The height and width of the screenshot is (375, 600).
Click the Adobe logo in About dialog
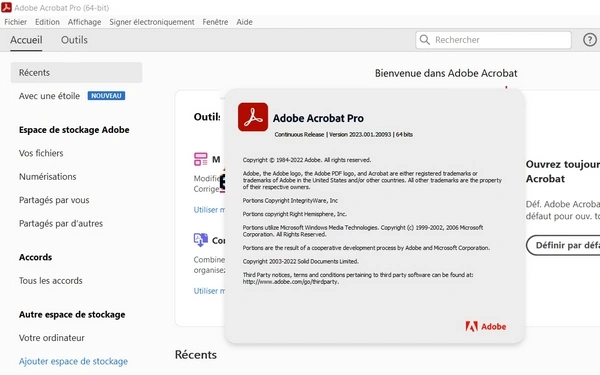click(x=486, y=326)
